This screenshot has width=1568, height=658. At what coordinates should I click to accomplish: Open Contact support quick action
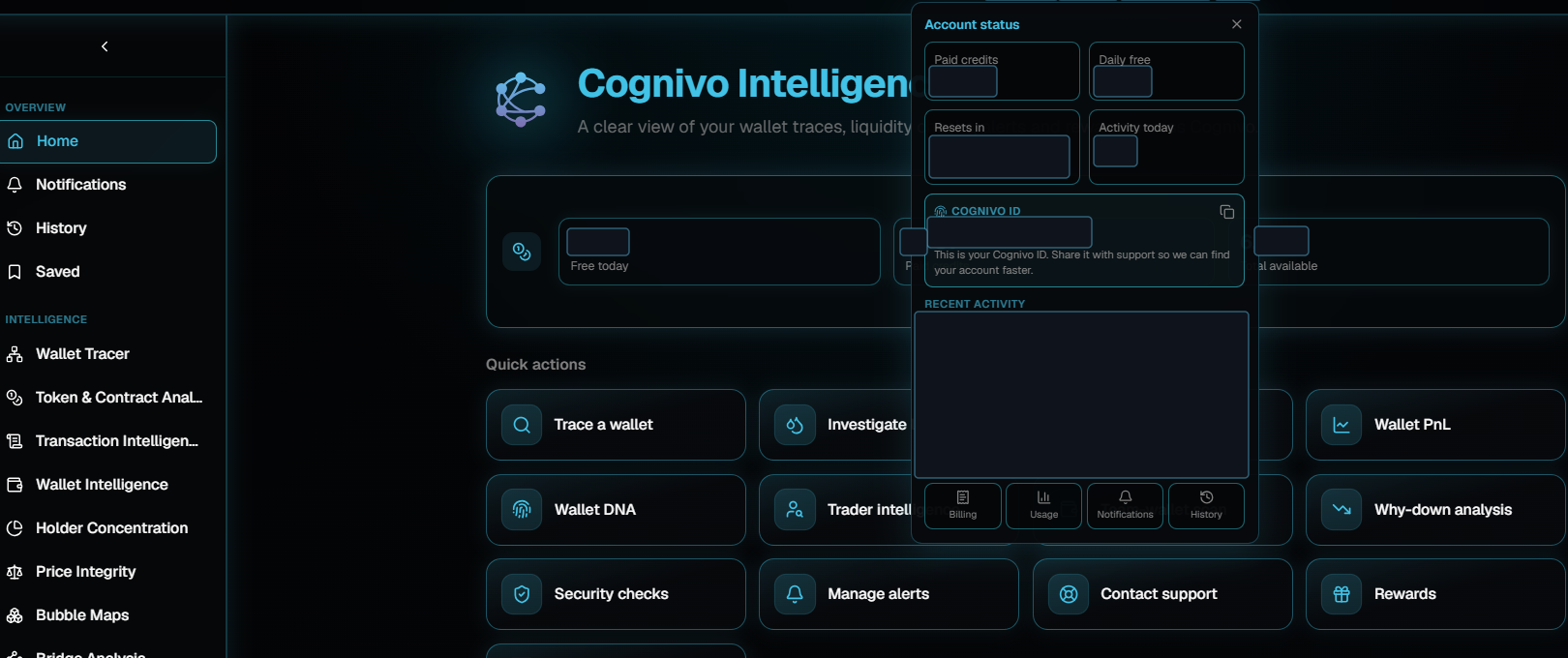[x=1162, y=594]
